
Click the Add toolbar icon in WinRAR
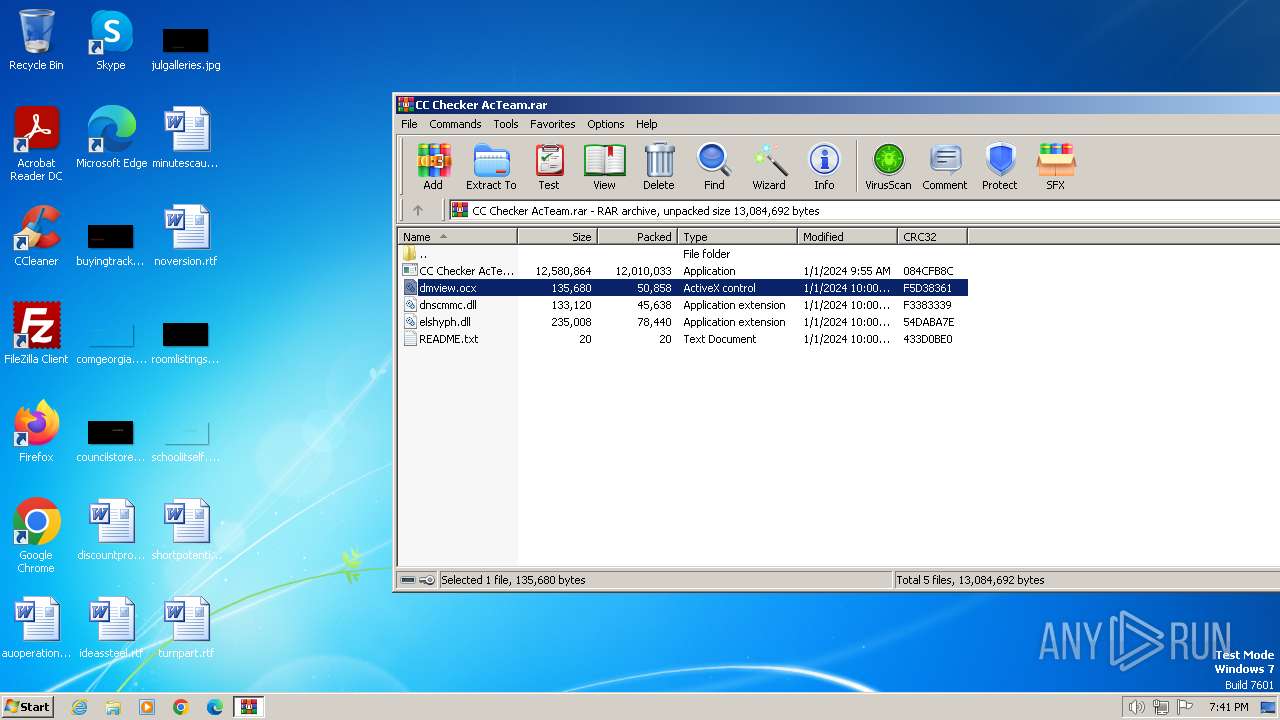pos(433,166)
